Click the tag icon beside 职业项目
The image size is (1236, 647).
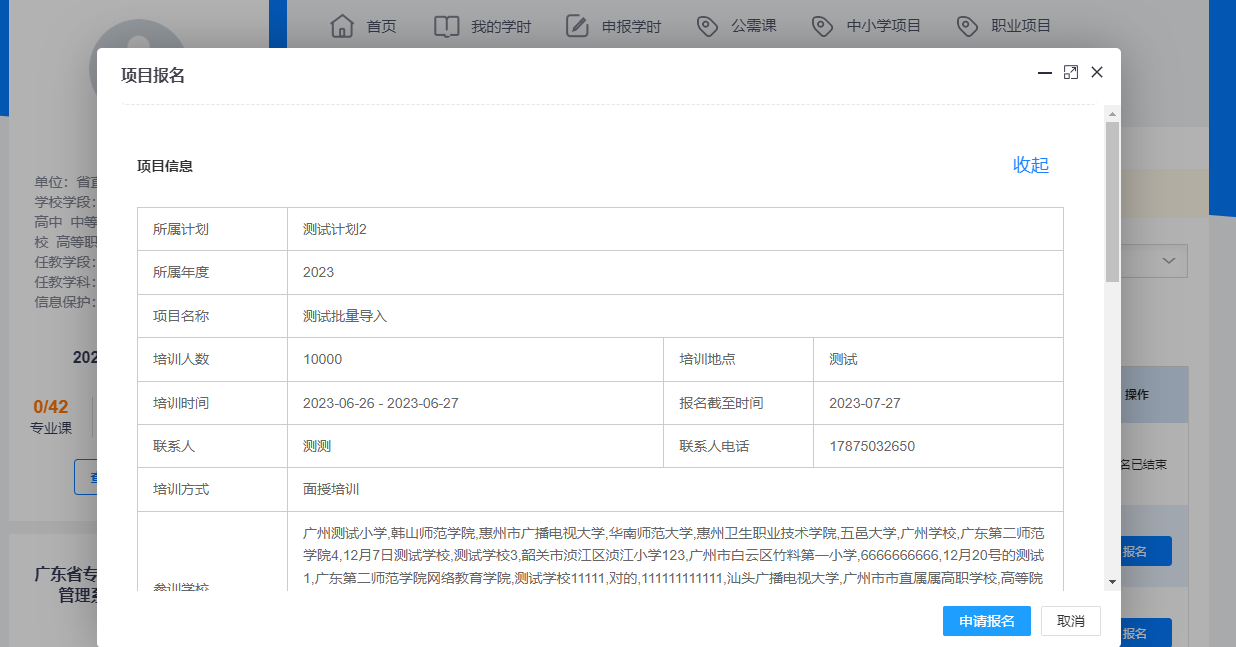pyautogui.click(x=966, y=26)
